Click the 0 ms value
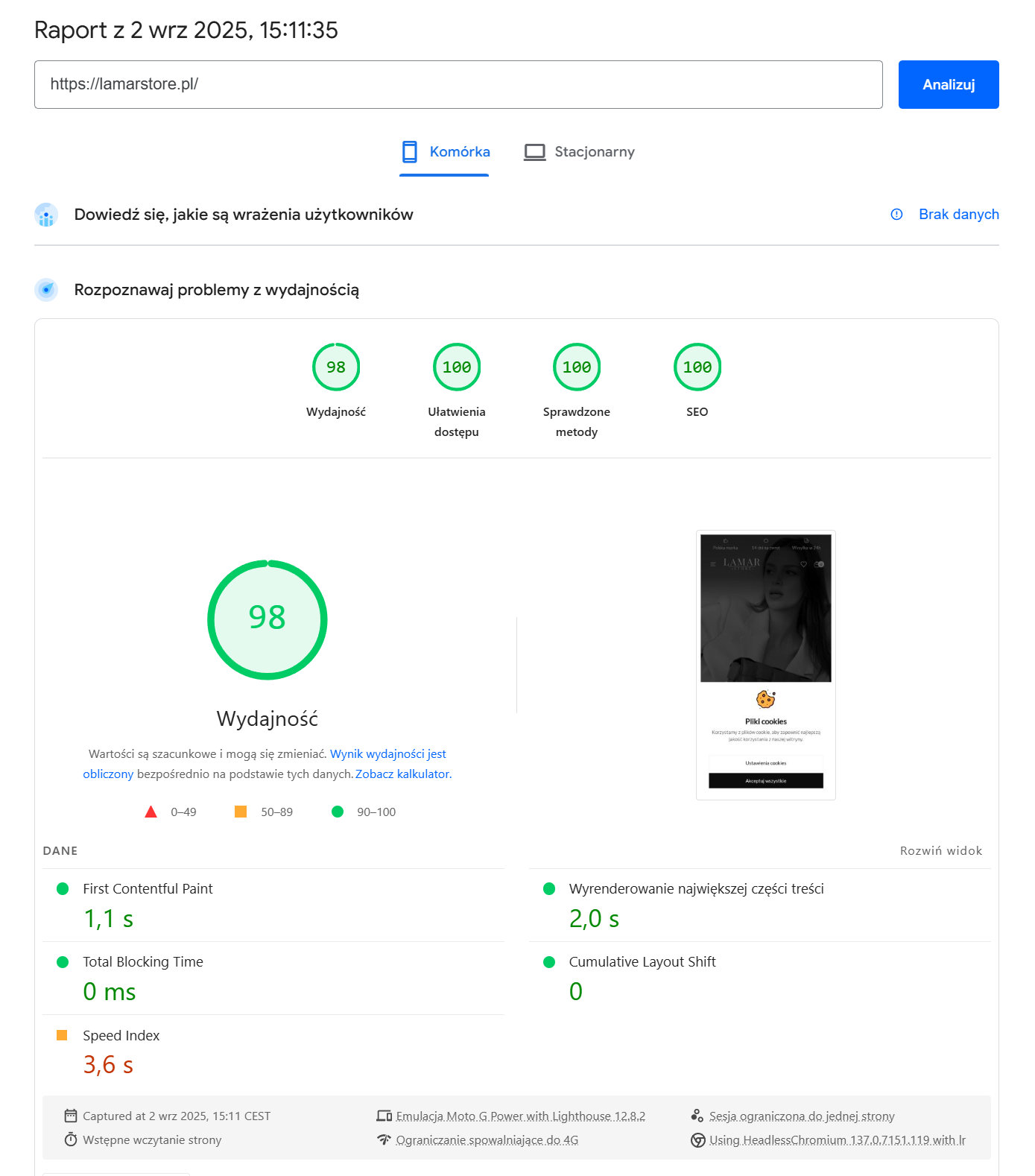Screen dimensions: 1035x1176 110,992
